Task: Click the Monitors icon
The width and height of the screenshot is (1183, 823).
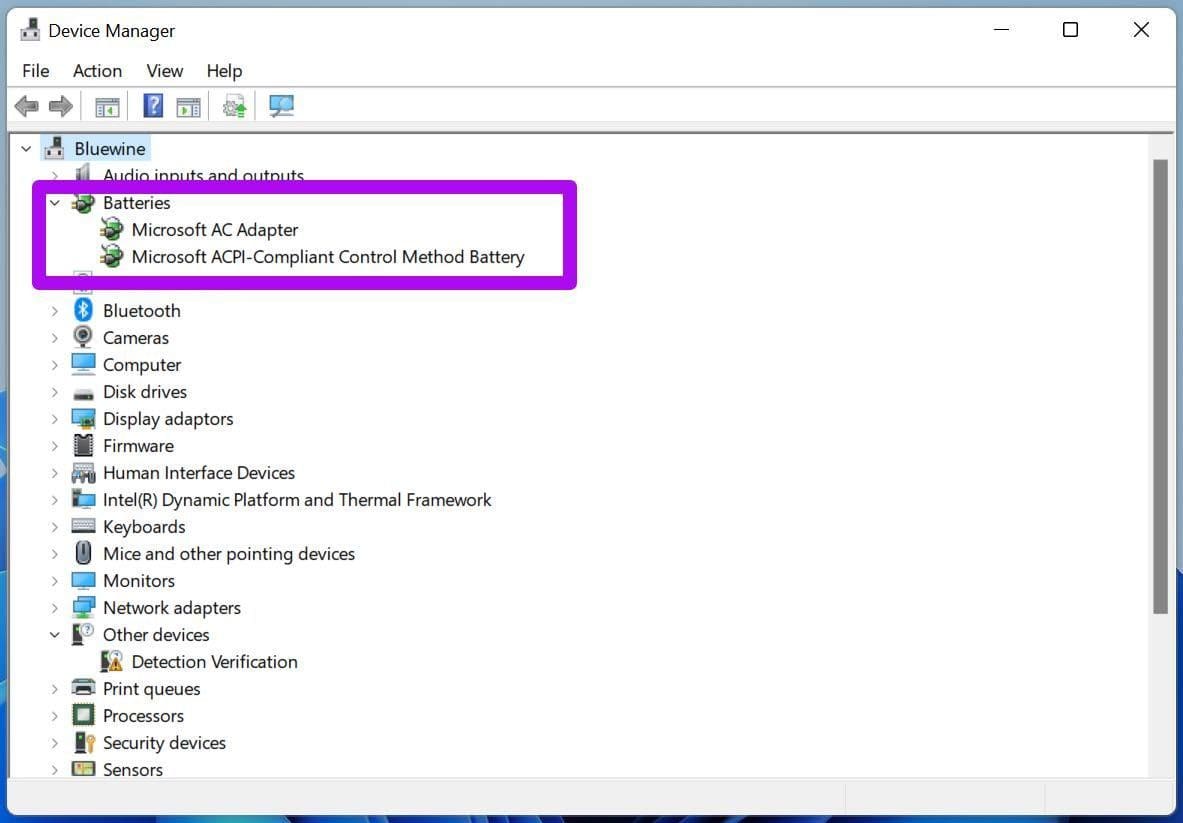Action: pos(83,581)
